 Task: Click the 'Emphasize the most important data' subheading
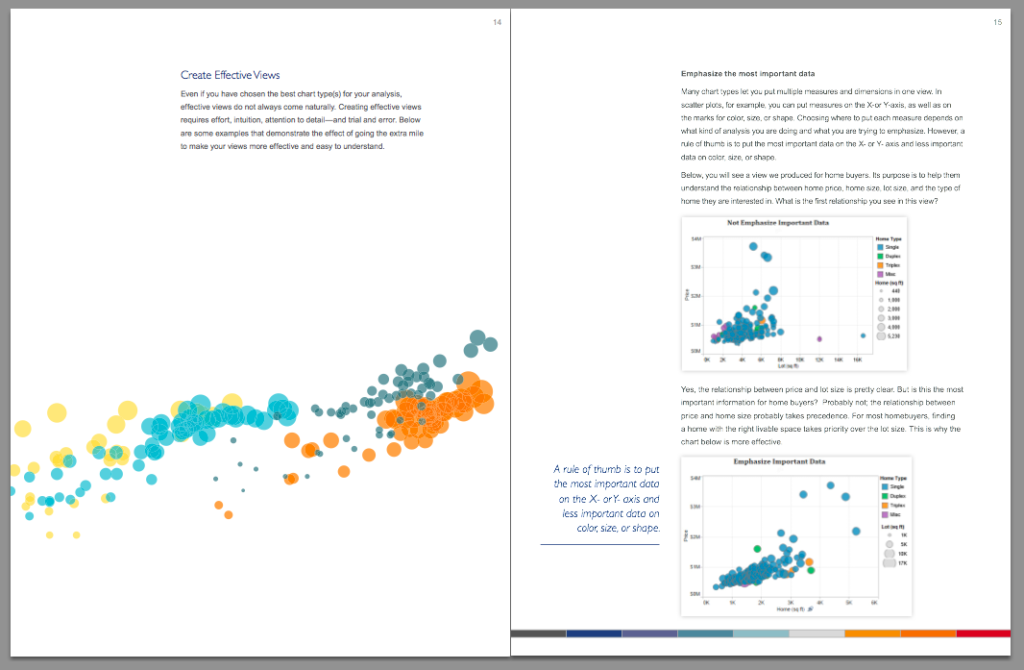[x=748, y=74]
